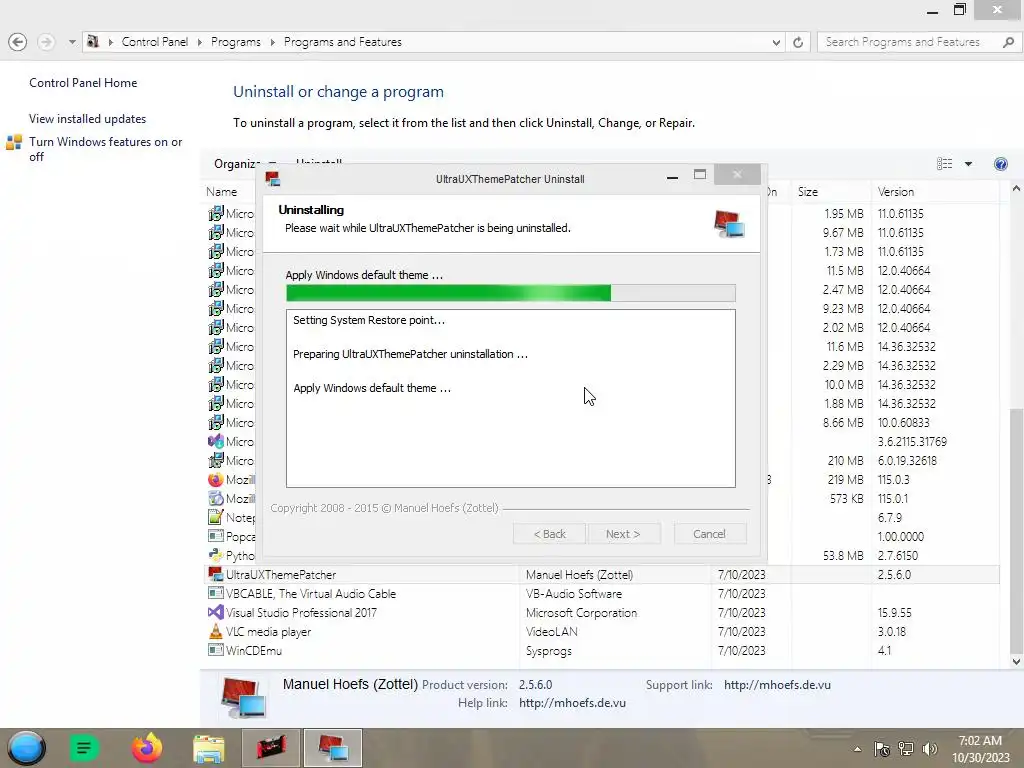Open Help link http://mhoefs.de.vu

[x=572, y=703]
